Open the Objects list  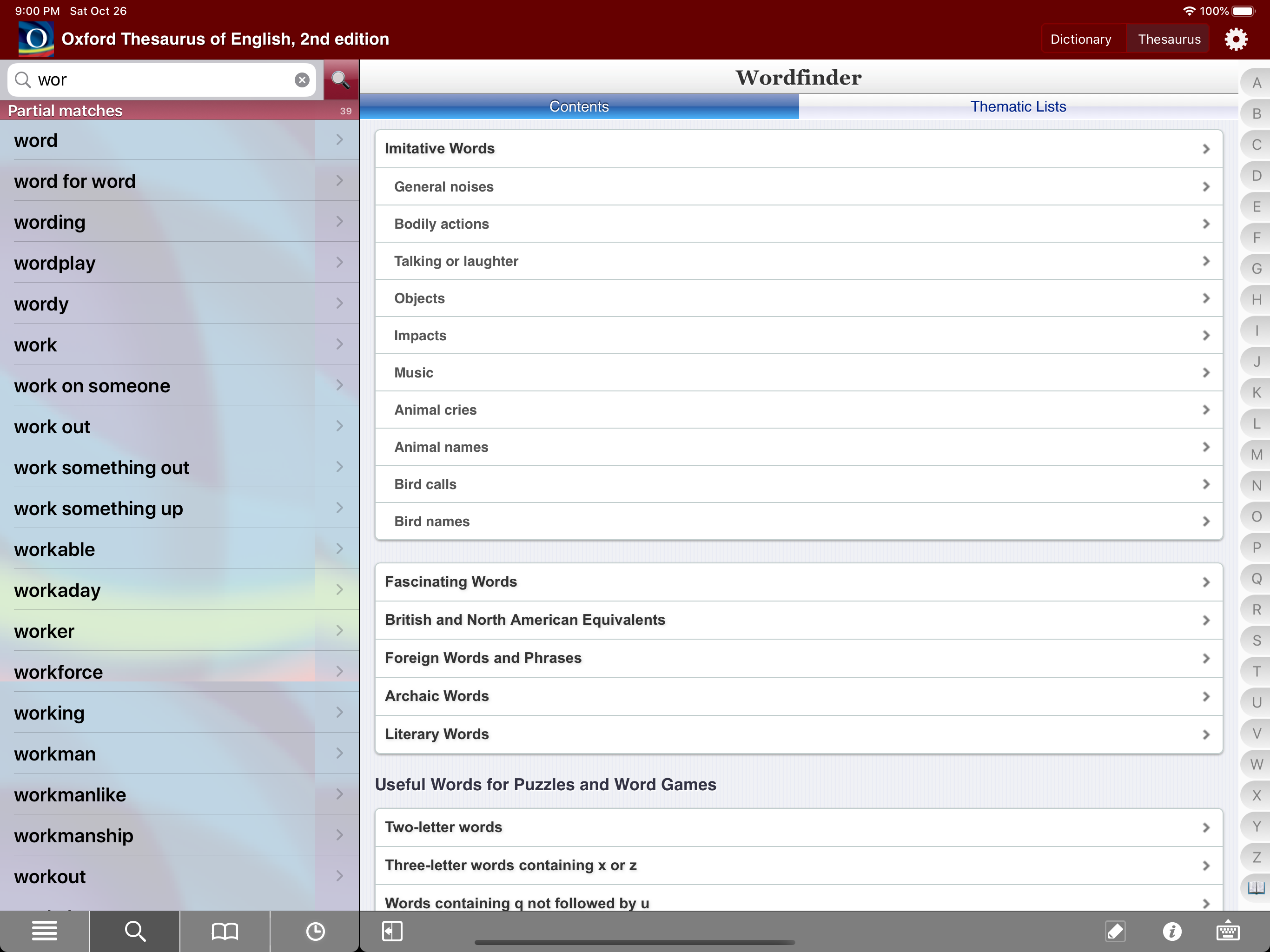[799, 298]
